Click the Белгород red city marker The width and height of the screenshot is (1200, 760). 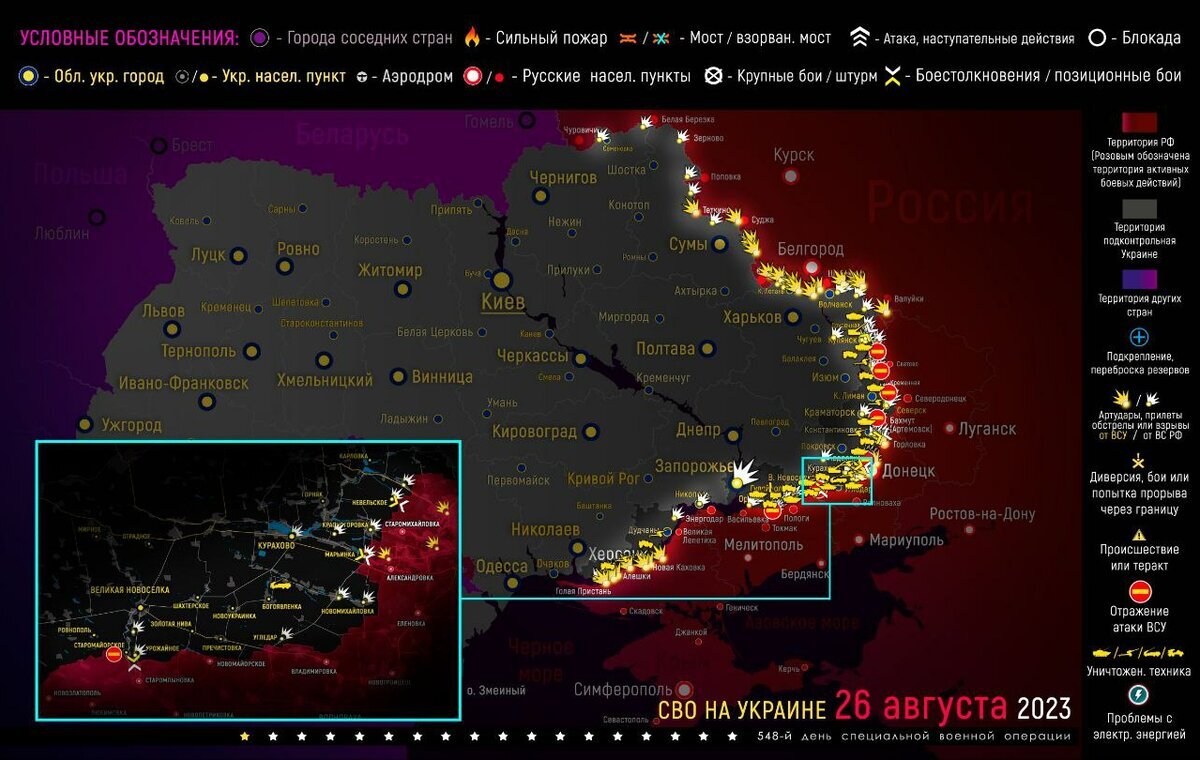812,267
